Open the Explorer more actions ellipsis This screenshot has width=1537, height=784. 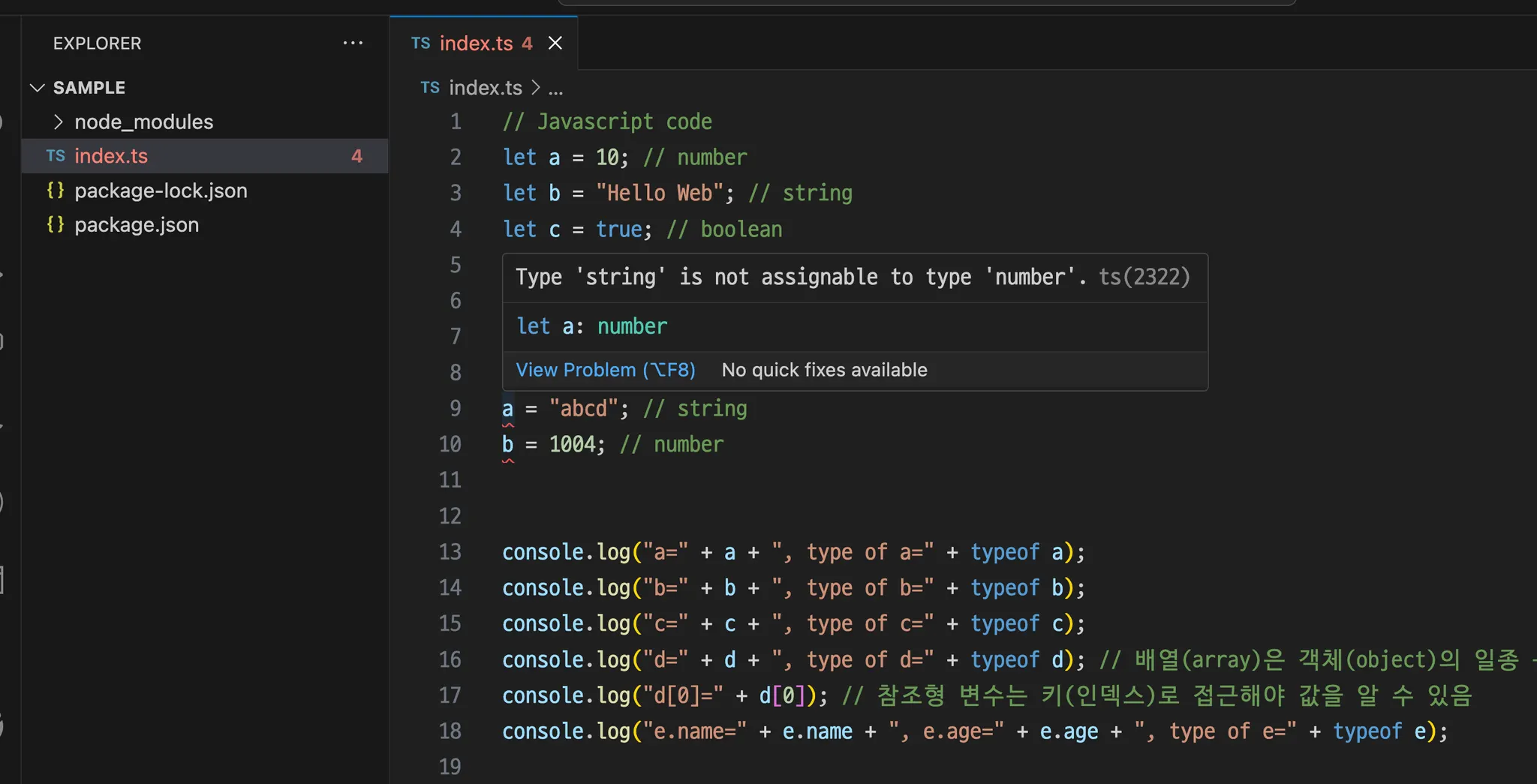pos(353,44)
